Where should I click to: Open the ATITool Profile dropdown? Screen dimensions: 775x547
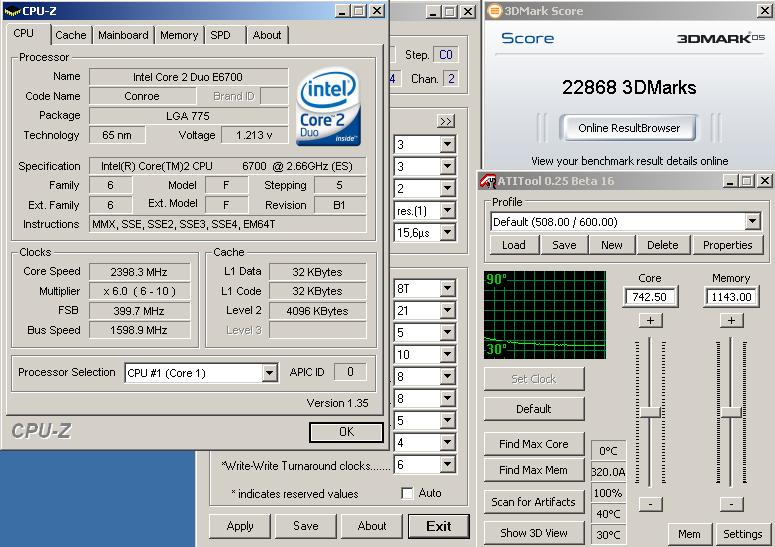[752, 221]
